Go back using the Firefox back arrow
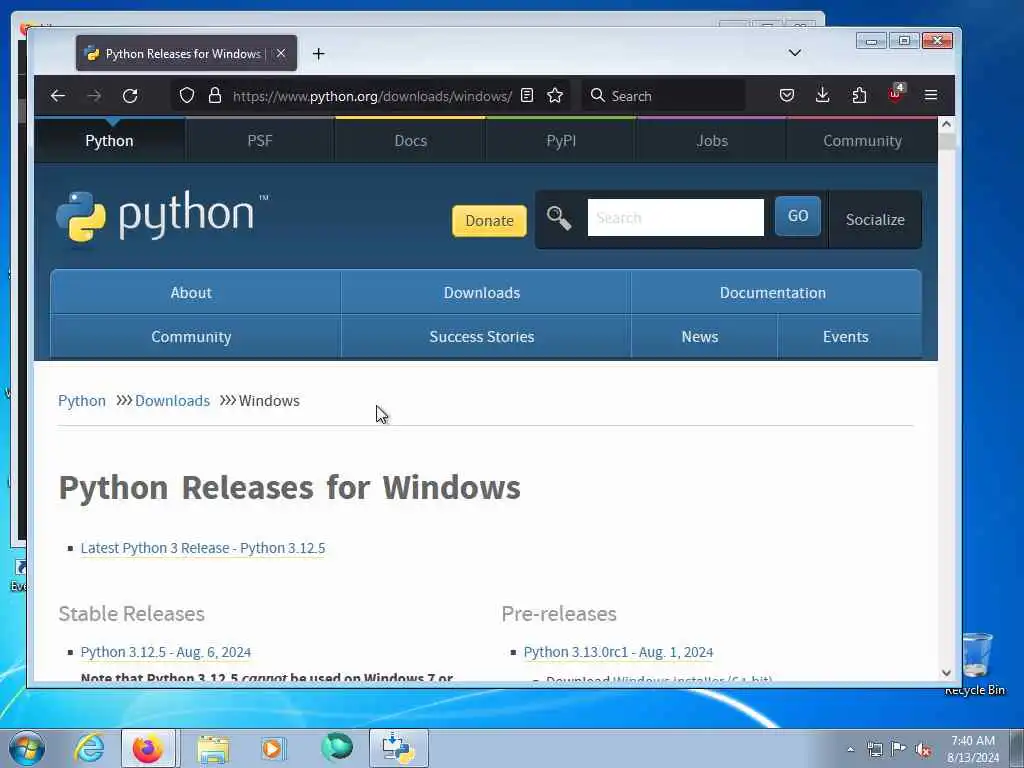 tap(57, 96)
